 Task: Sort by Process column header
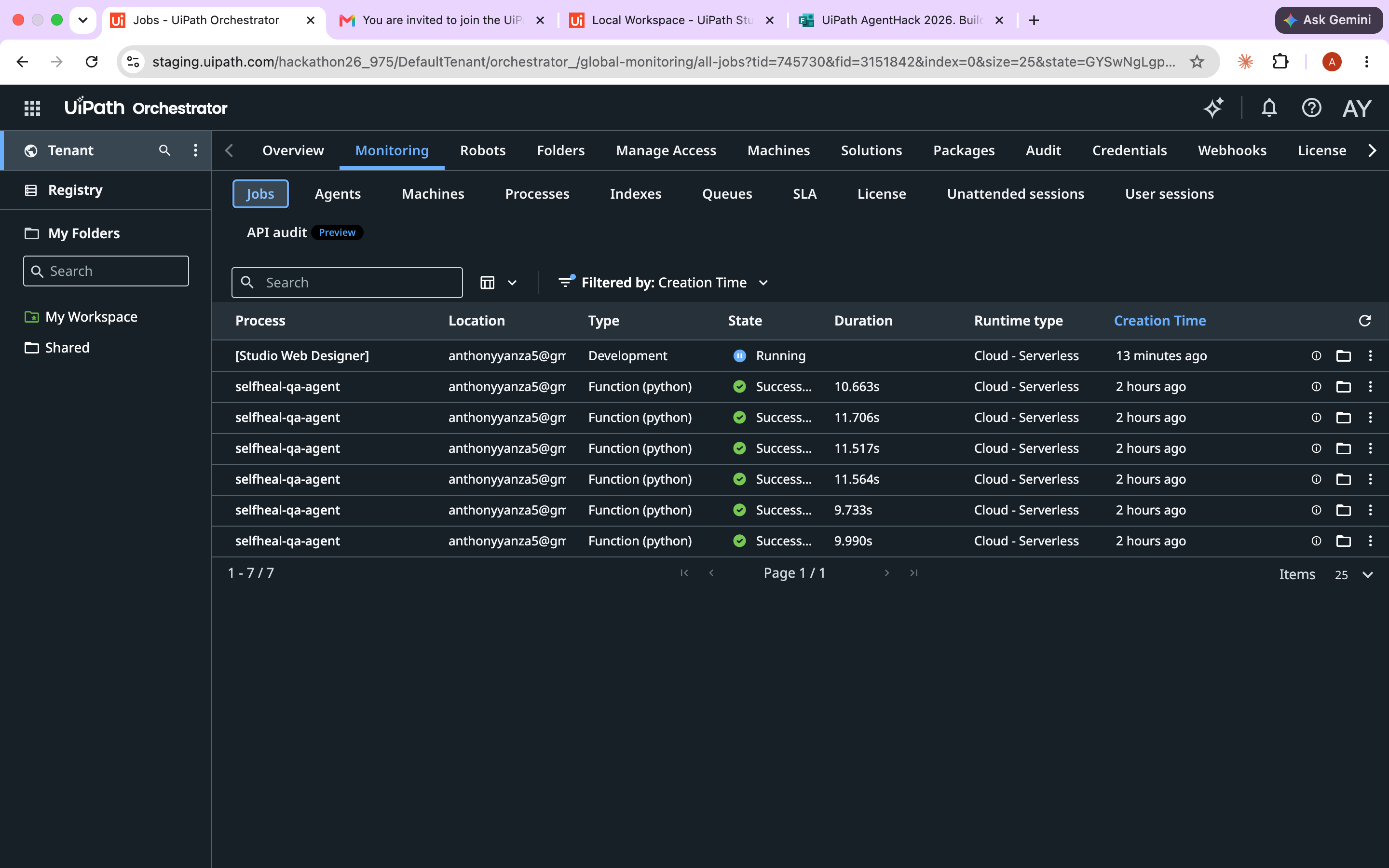[260, 321]
